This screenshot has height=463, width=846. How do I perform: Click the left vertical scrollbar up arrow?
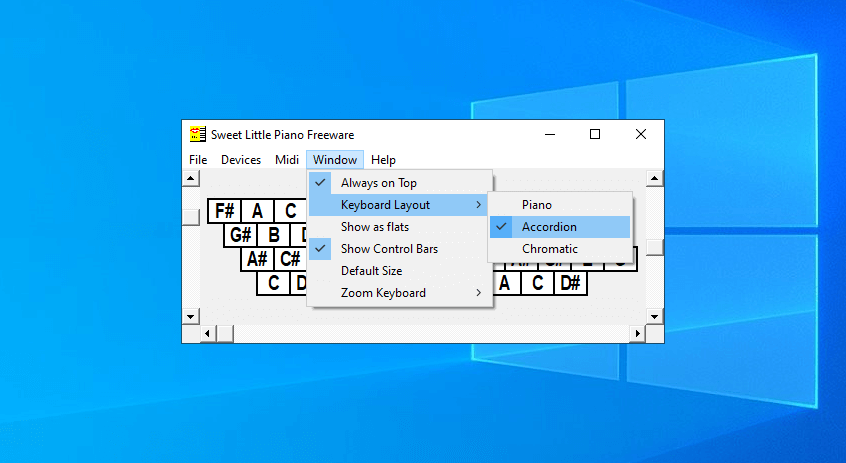190,178
